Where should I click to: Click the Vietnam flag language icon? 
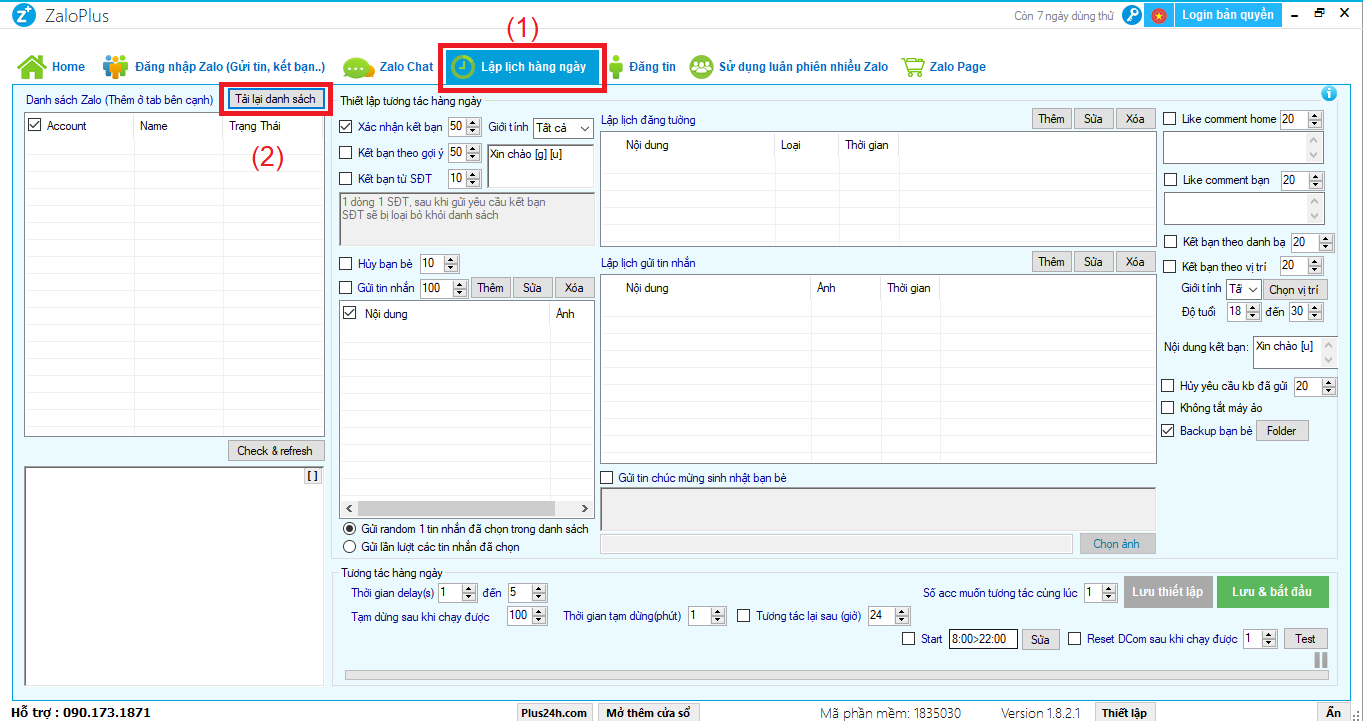coord(1159,15)
